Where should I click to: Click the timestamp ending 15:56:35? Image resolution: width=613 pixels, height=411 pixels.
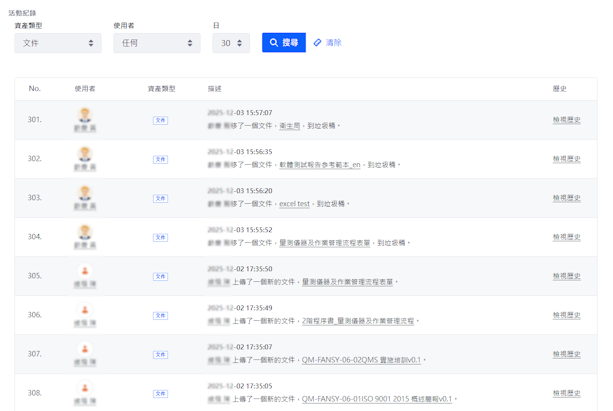[x=240, y=152]
